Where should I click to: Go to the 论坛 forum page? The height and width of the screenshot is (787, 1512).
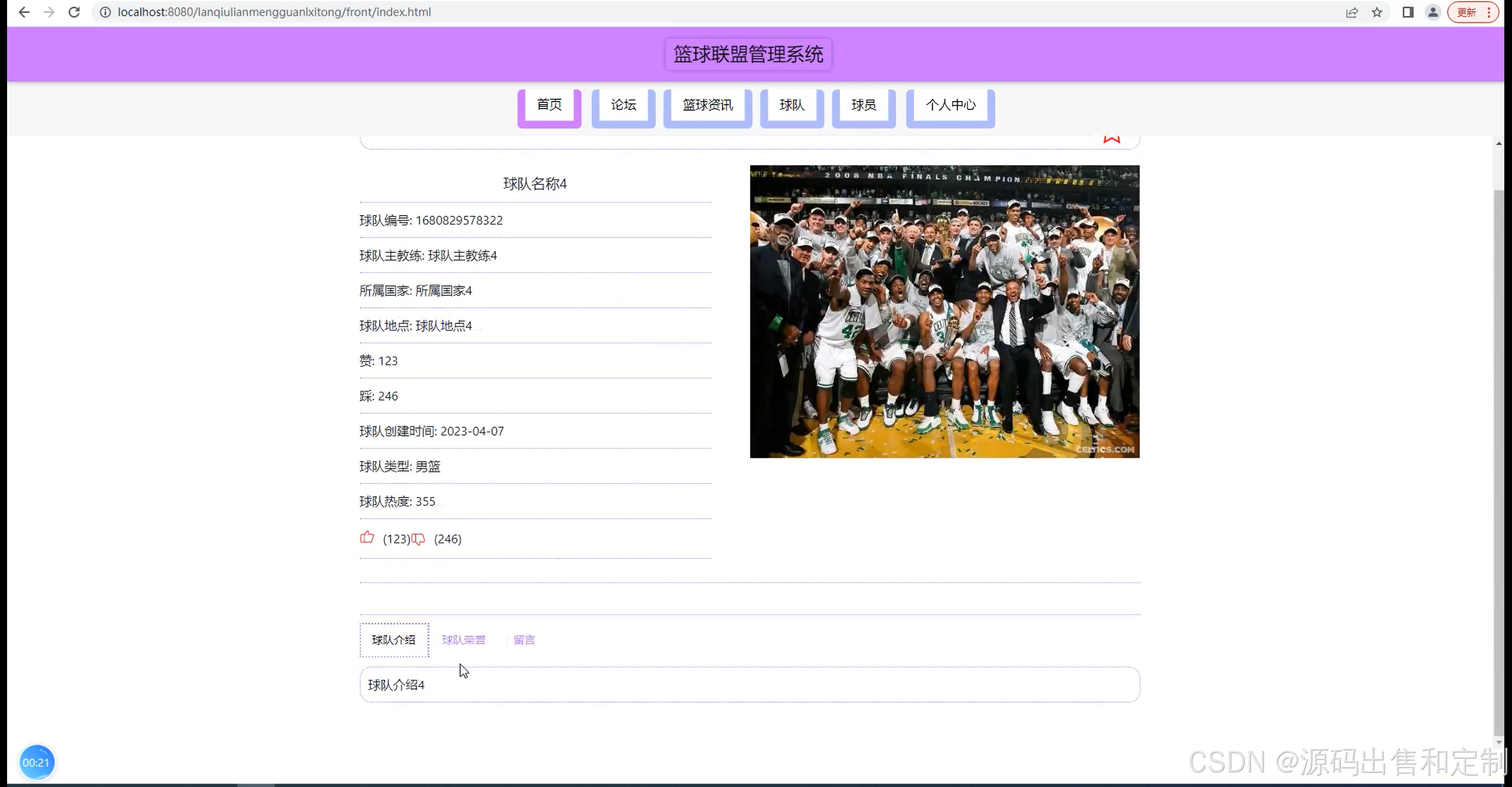pos(623,105)
